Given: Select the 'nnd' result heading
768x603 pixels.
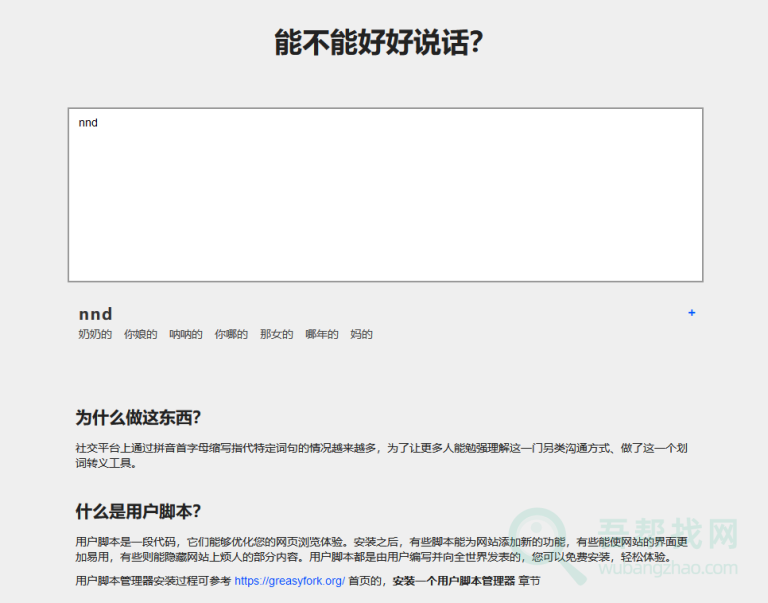Looking at the screenshot, I should coord(95,314).
